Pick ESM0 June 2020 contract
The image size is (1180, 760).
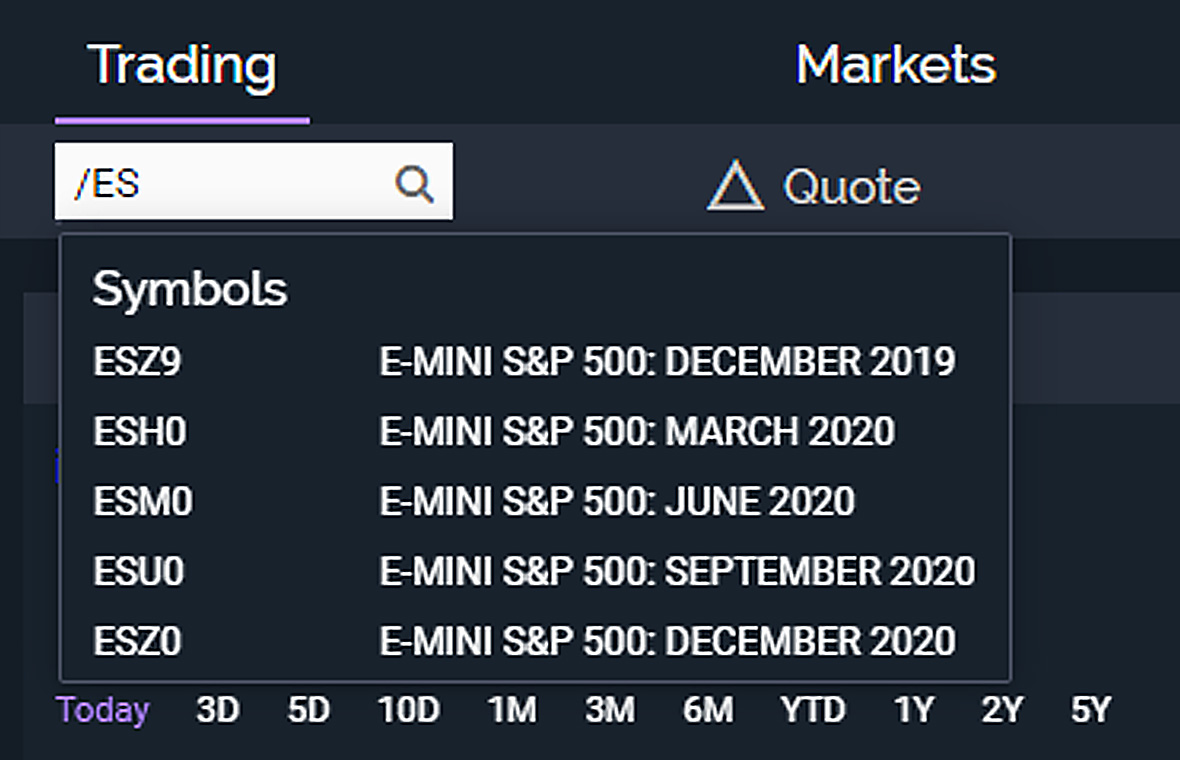click(473, 502)
